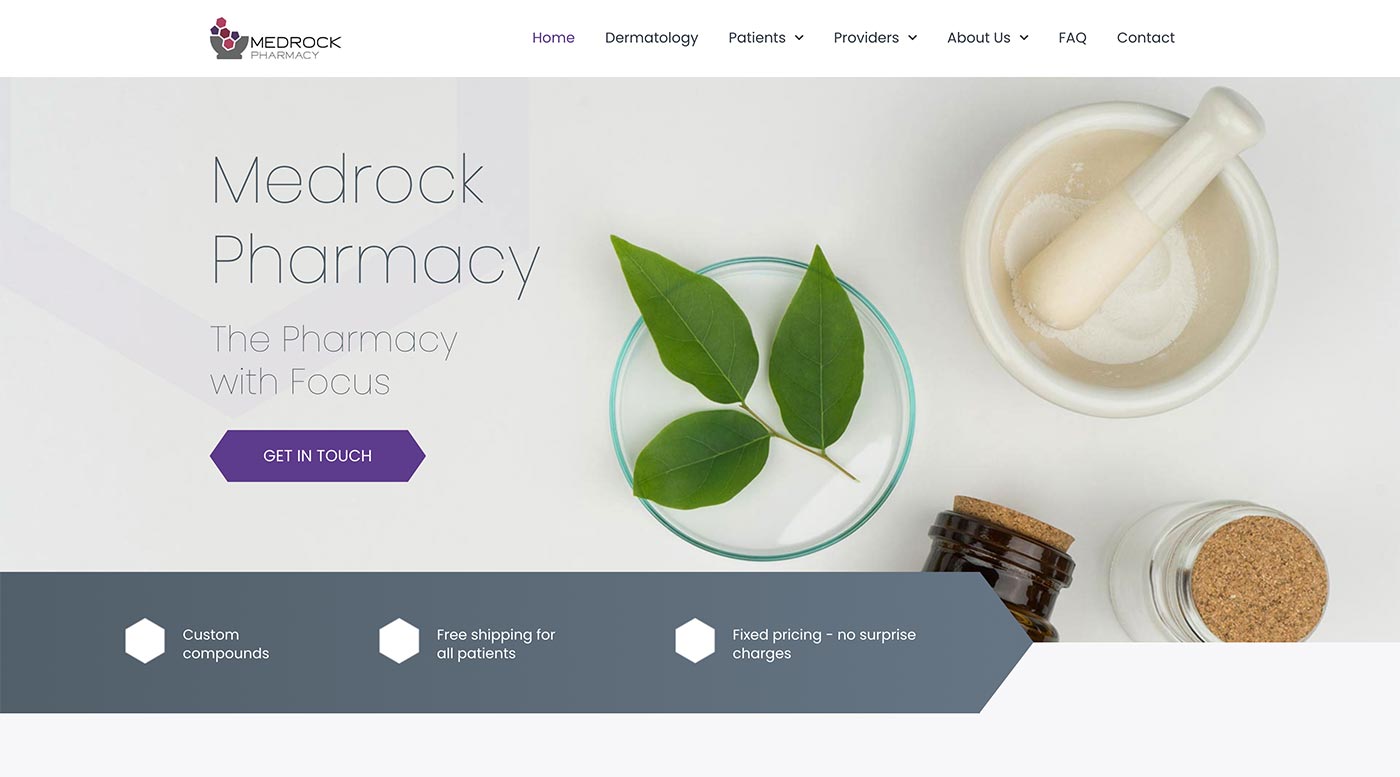1400x777 pixels.
Task: Open the Dermatology page
Action: coord(651,38)
